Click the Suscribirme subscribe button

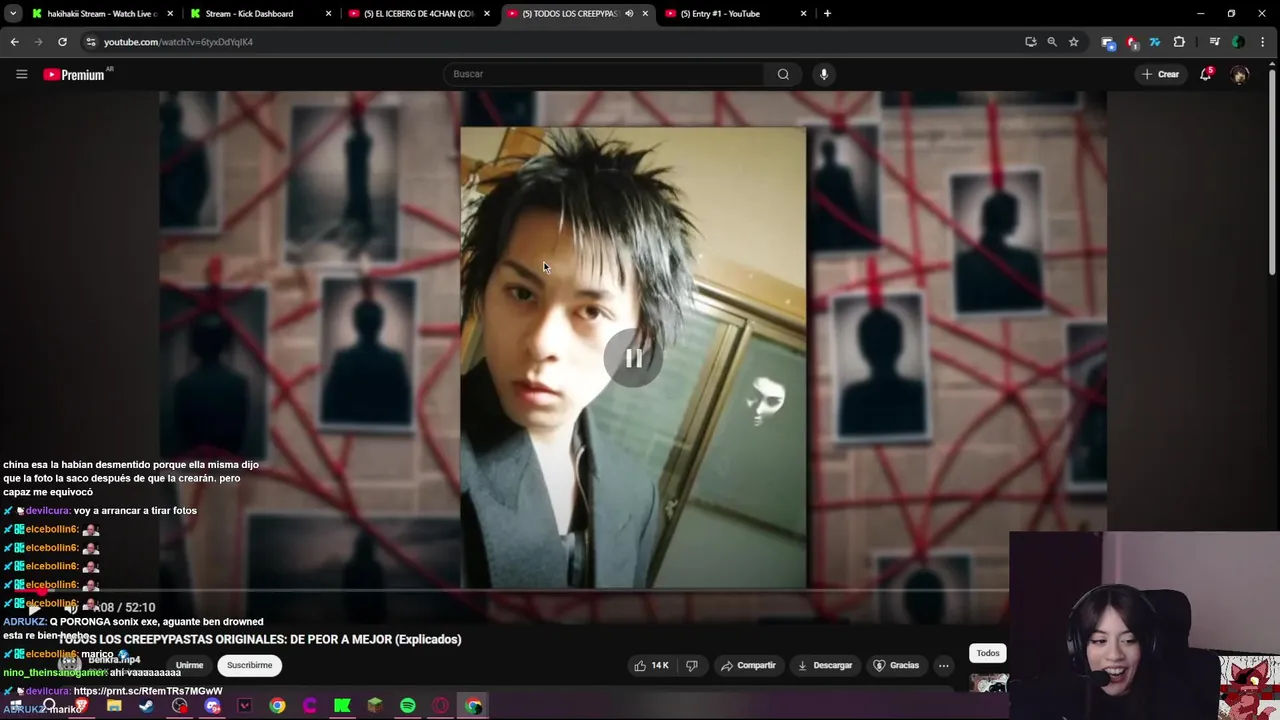(x=249, y=665)
